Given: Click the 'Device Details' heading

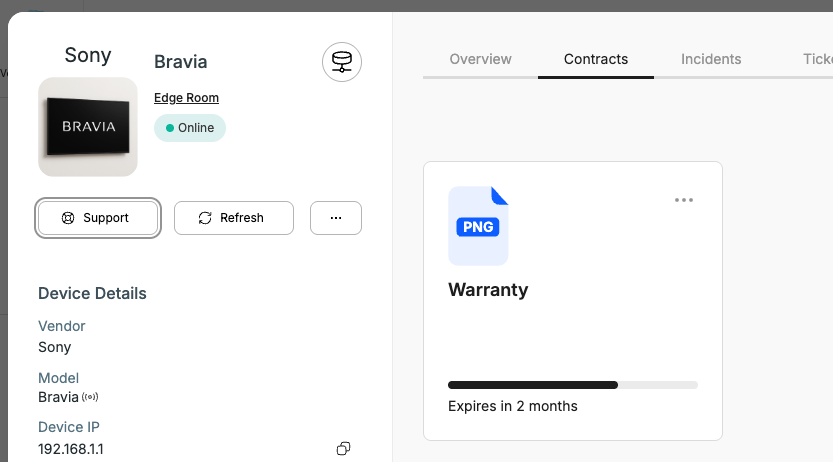Looking at the screenshot, I should click(92, 293).
